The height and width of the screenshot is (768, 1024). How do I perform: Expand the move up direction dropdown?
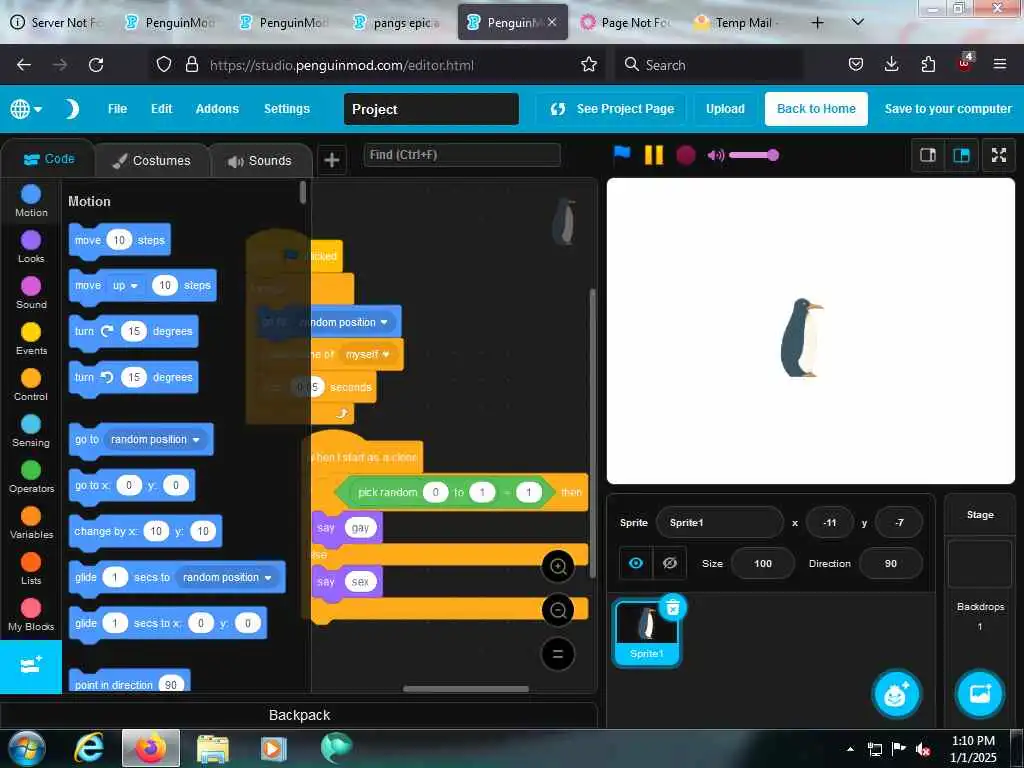125,285
